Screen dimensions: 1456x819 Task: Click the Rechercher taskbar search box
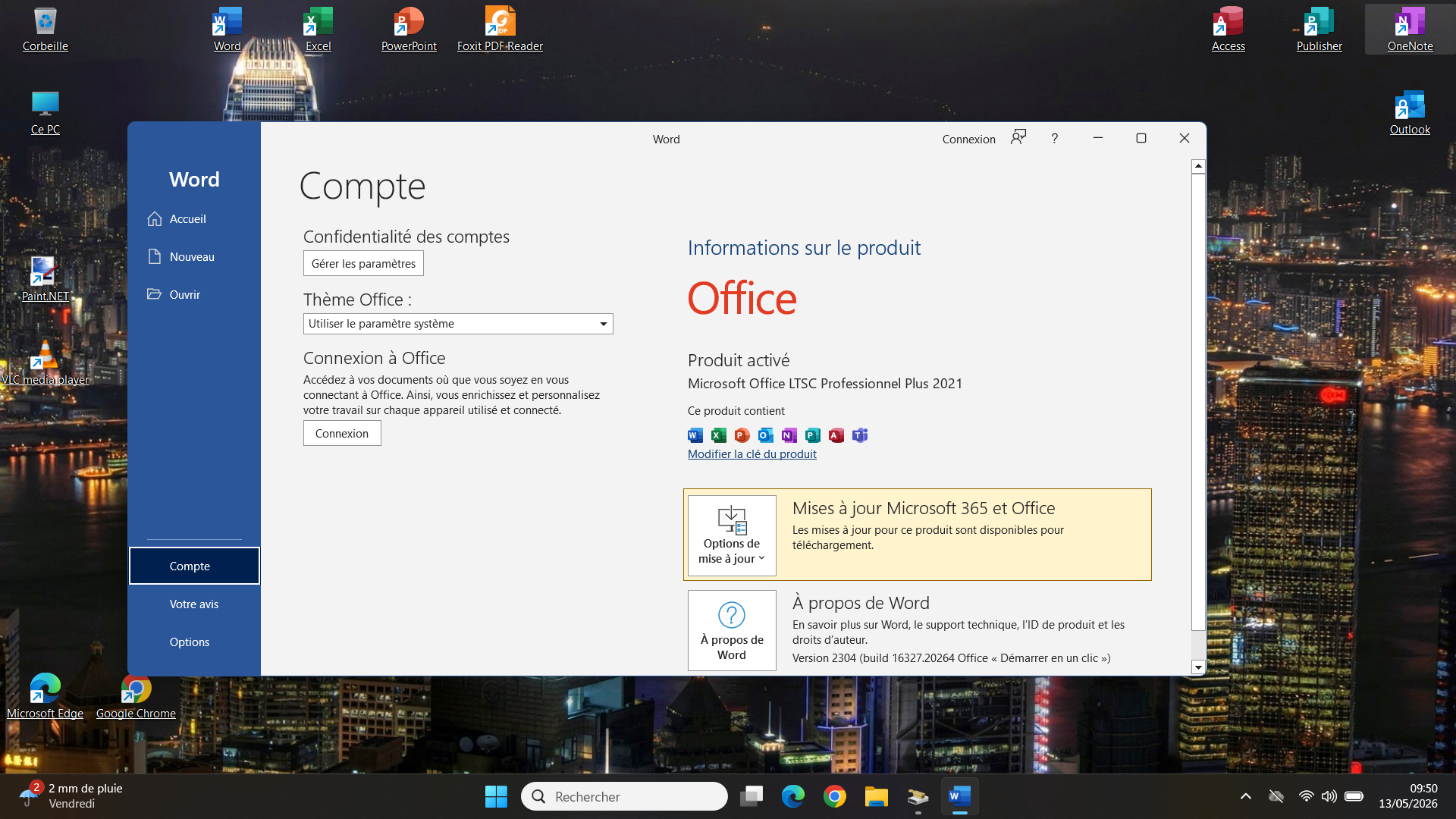tap(624, 796)
